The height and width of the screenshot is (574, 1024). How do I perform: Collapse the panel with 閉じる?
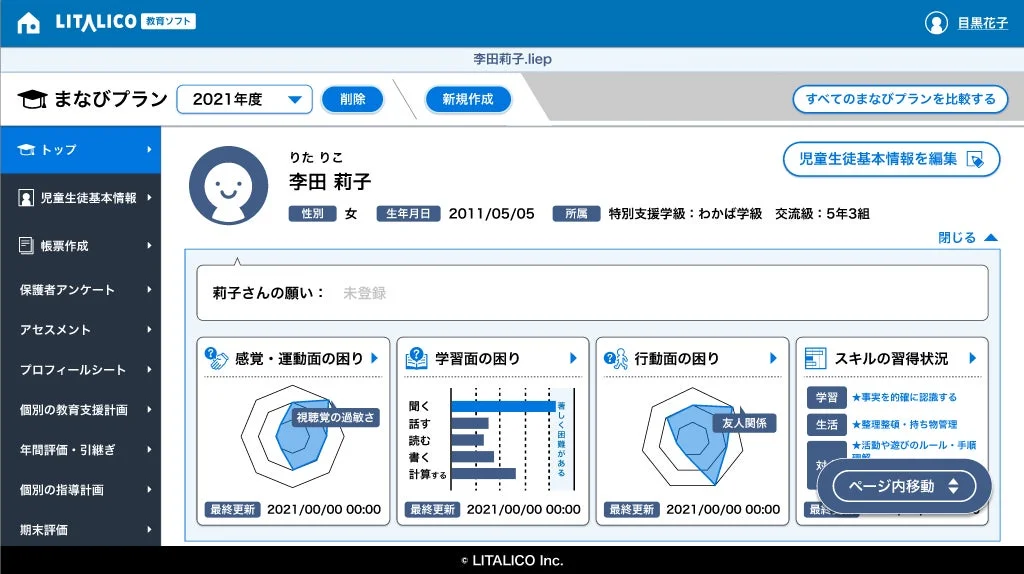pos(968,238)
